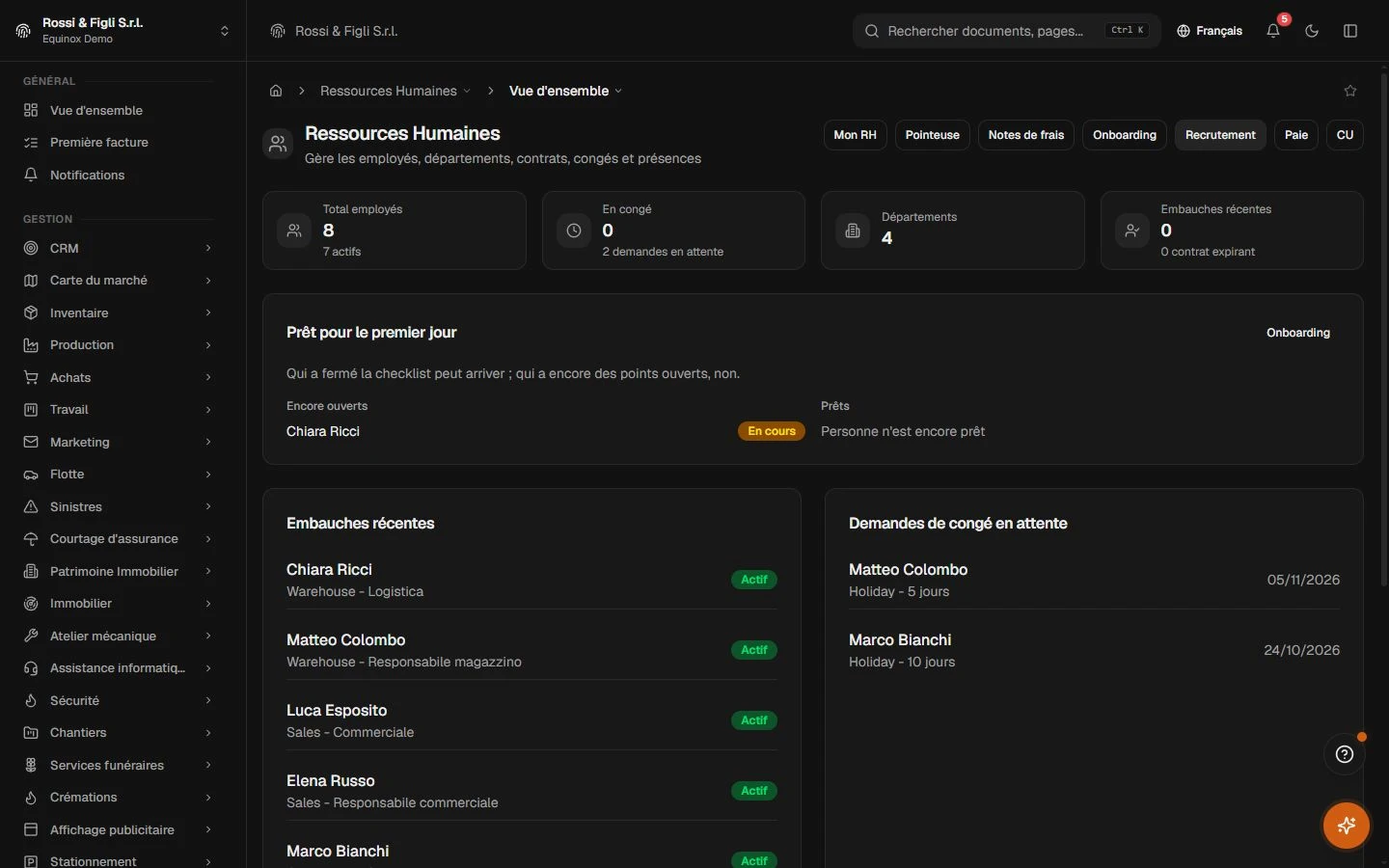Click the Assistance informatique headset icon
Screen dimensions: 1389x868
pyautogui.click(x=31, y=668)
